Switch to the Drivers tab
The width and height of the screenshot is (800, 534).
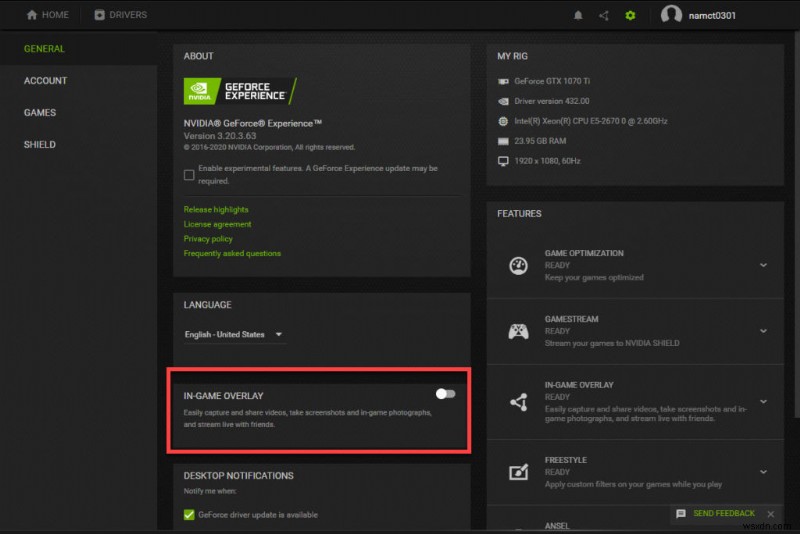click(x=120, y=15)
